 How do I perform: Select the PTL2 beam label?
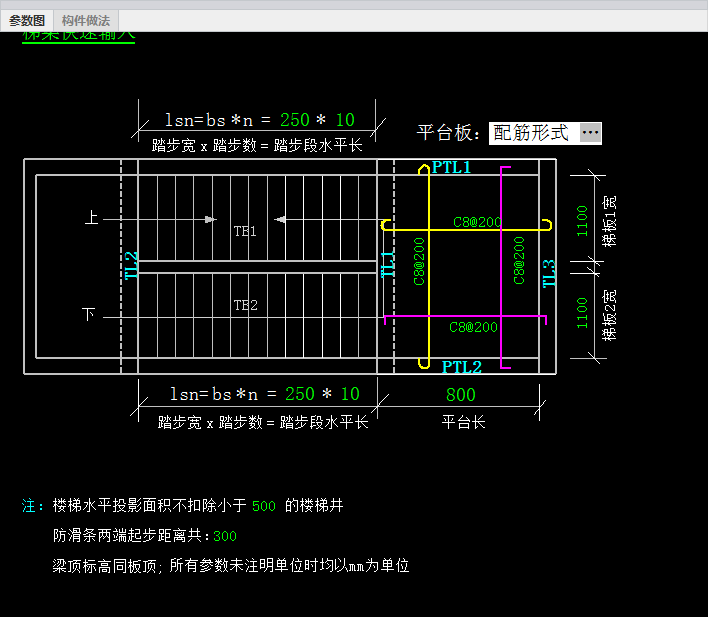click(x=461, y=367)
